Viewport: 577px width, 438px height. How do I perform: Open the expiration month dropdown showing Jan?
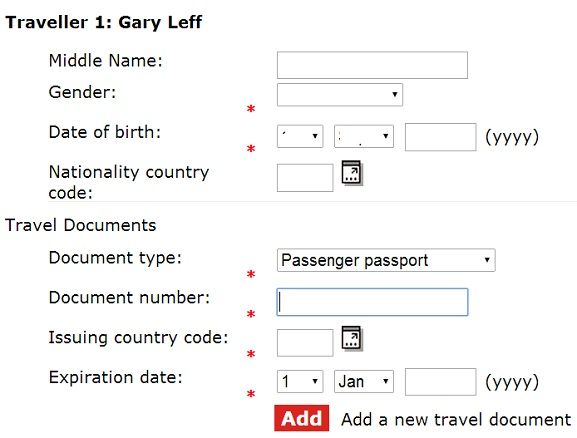pos(364,381)
